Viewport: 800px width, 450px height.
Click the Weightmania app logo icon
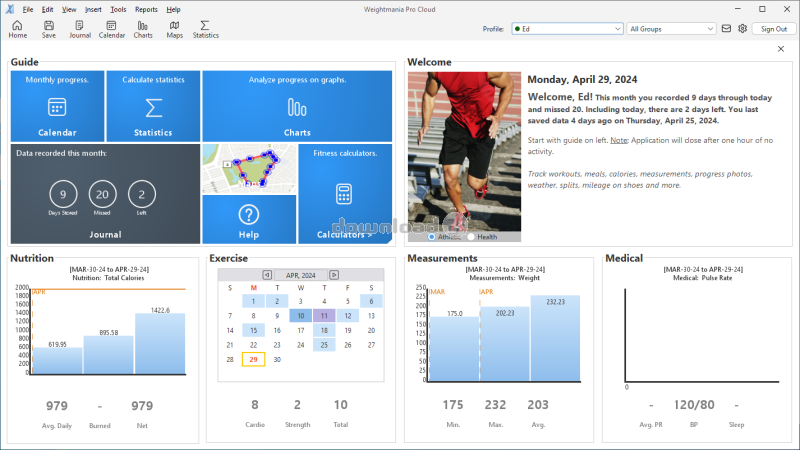tap(10, 9)
